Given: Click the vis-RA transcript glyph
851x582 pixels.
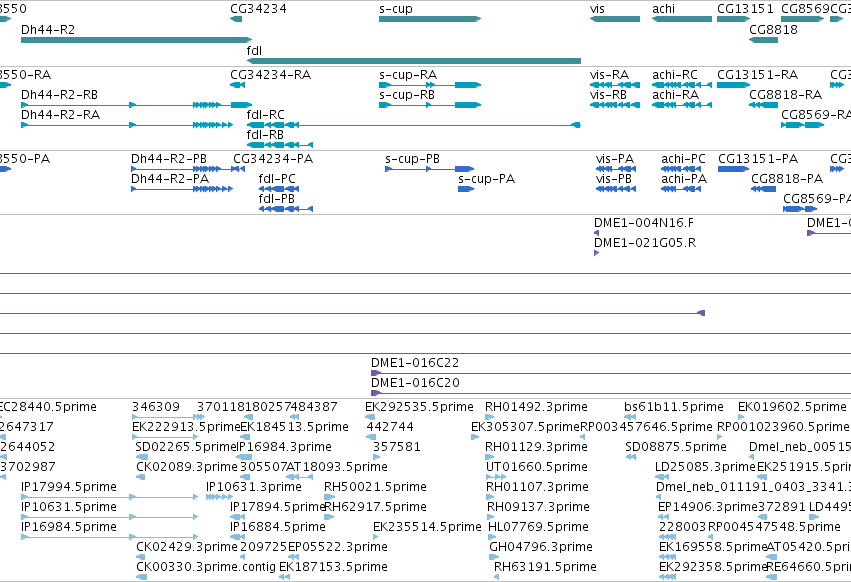Looking at the screenshot, I should pos(615,85).
